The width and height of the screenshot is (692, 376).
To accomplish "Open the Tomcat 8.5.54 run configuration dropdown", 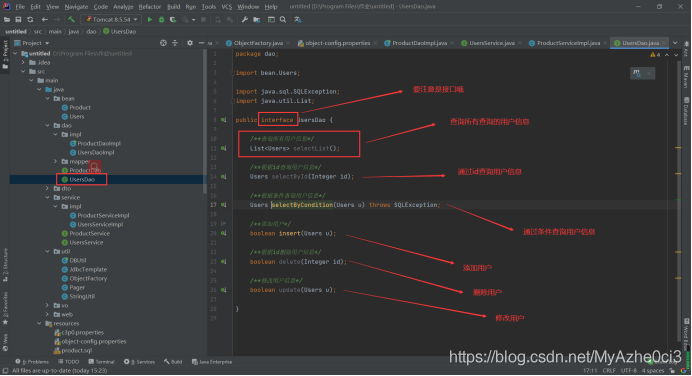I will coord(111,19).
